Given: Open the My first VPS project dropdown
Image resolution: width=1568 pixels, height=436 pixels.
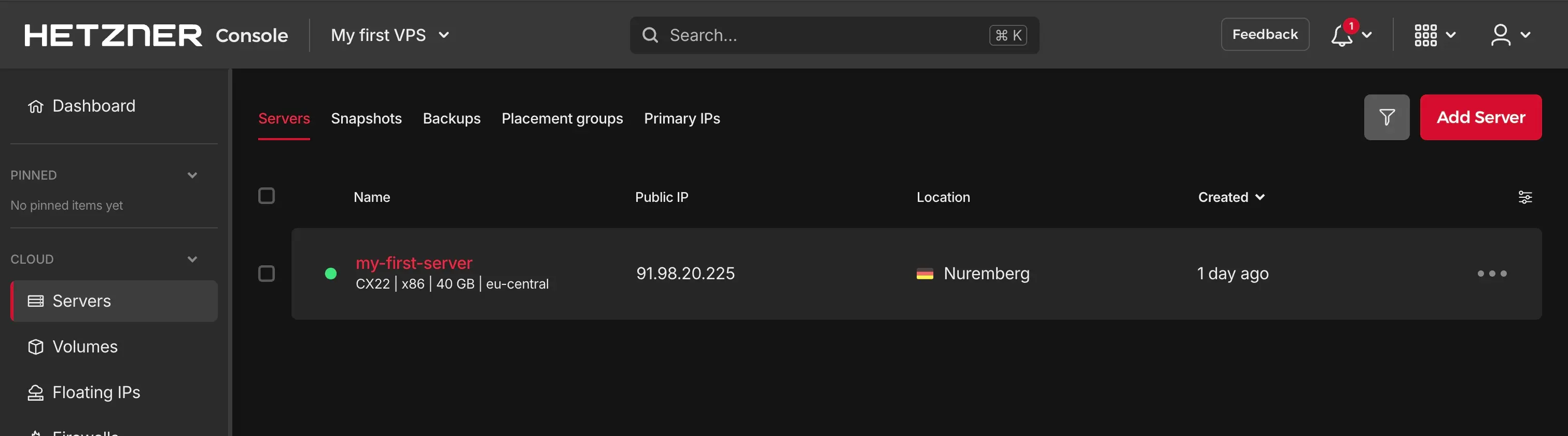Looking at the screenshot, I should point(389,35).
